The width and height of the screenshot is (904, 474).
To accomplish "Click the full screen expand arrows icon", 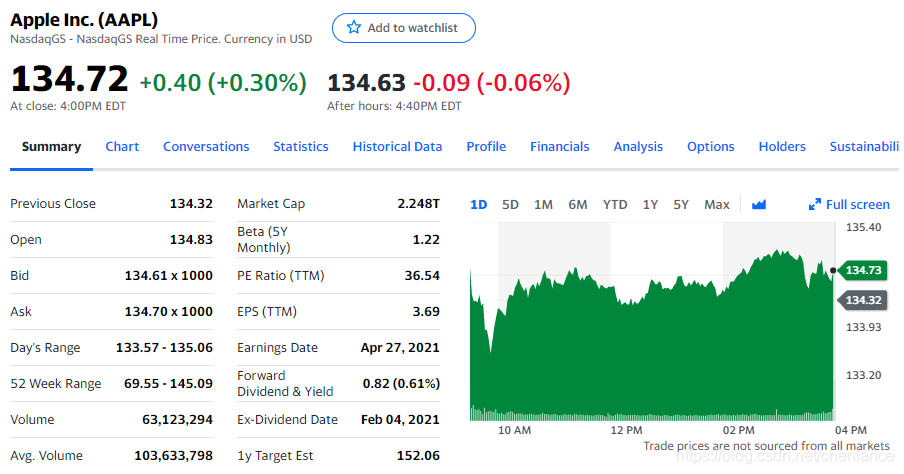I will tap(814, 205).
